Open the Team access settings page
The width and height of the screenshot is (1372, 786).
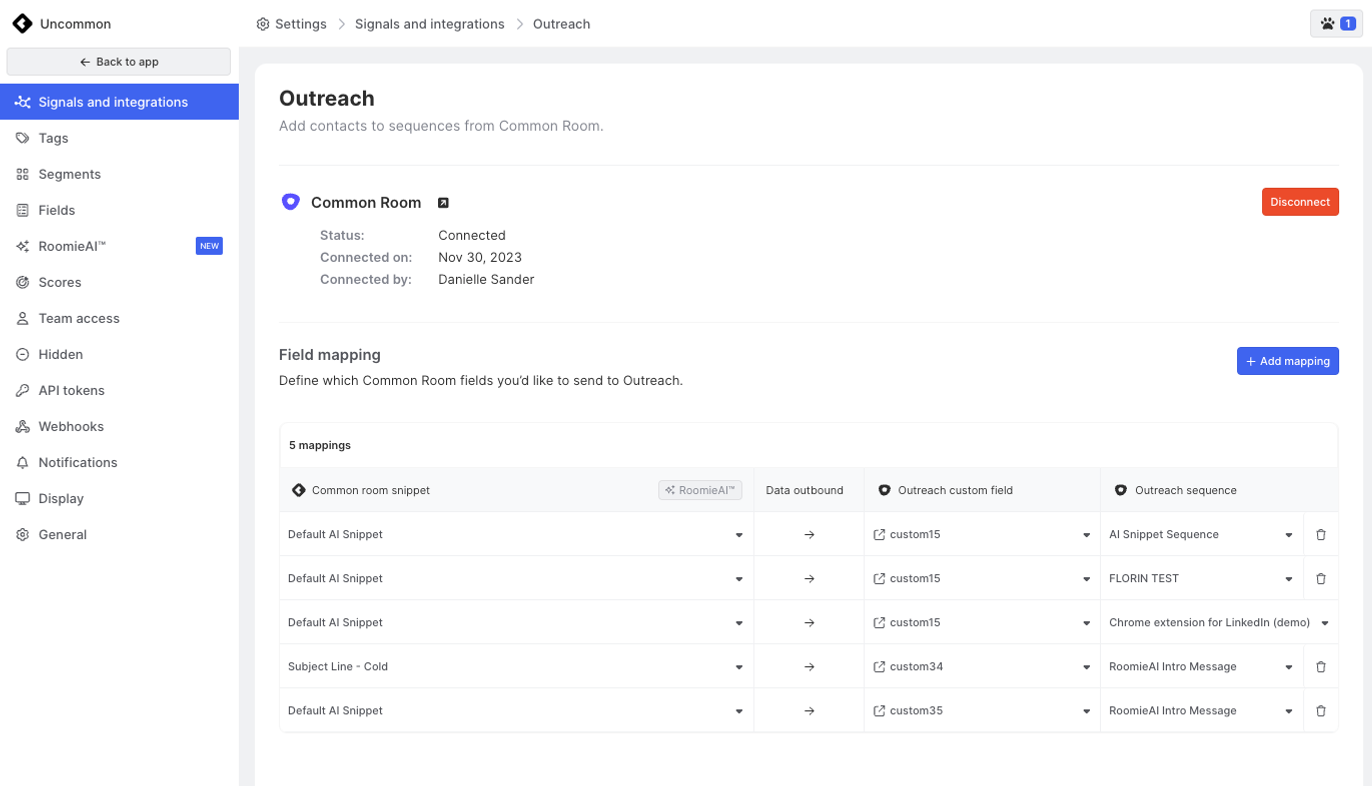[x=119, y=318]
